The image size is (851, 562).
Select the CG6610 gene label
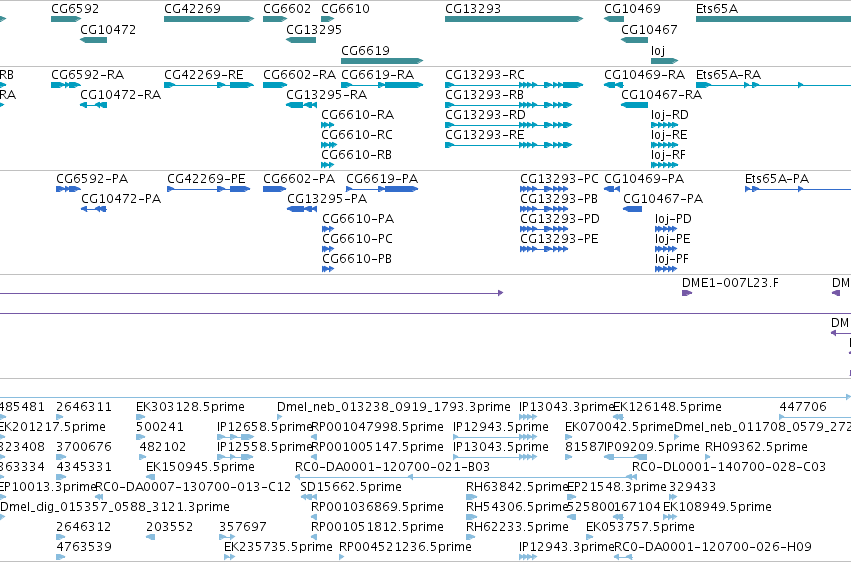[345, 9]
